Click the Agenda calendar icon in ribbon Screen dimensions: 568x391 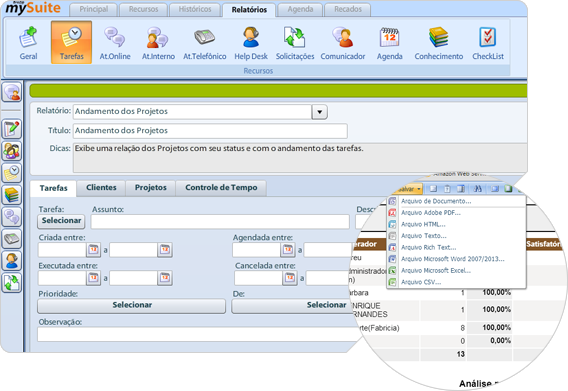(389, 43)
